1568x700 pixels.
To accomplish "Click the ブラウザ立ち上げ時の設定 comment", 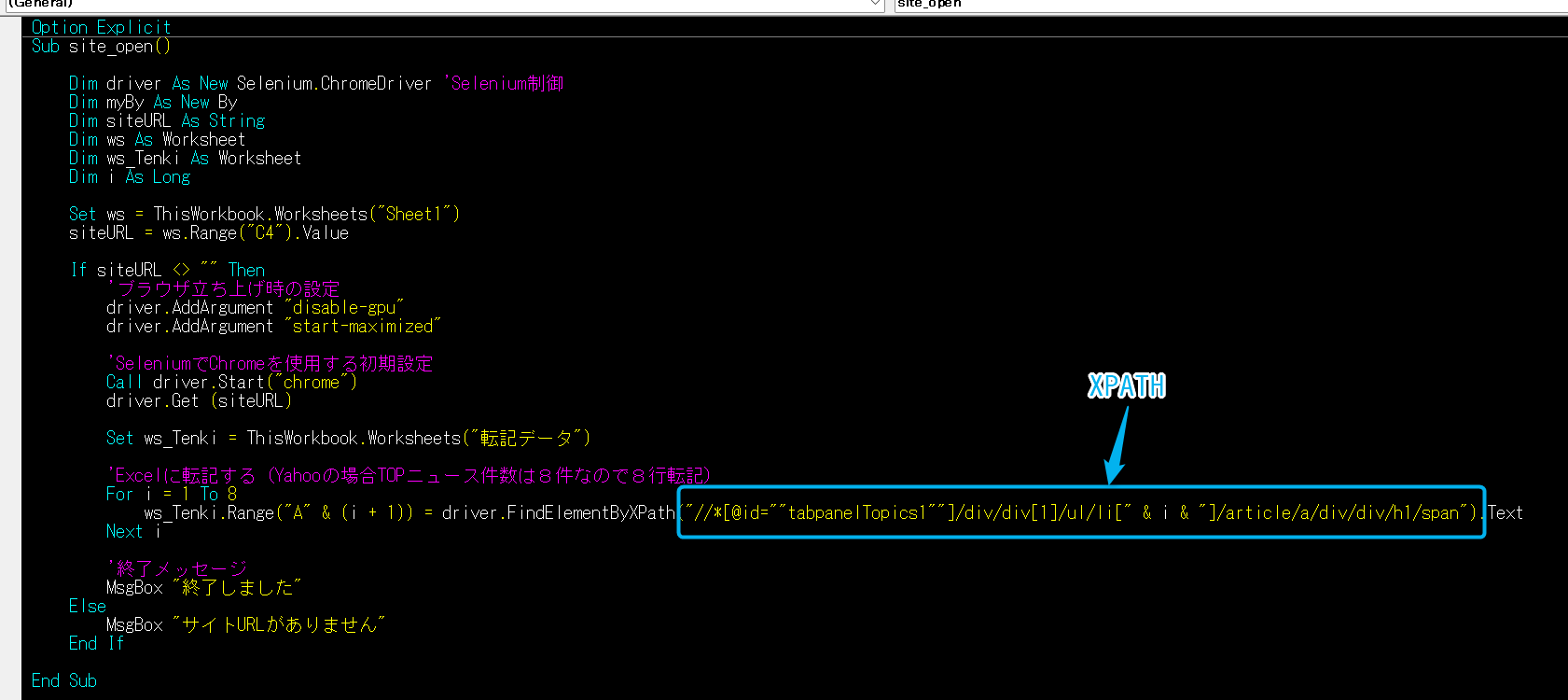I will point(223,288).
